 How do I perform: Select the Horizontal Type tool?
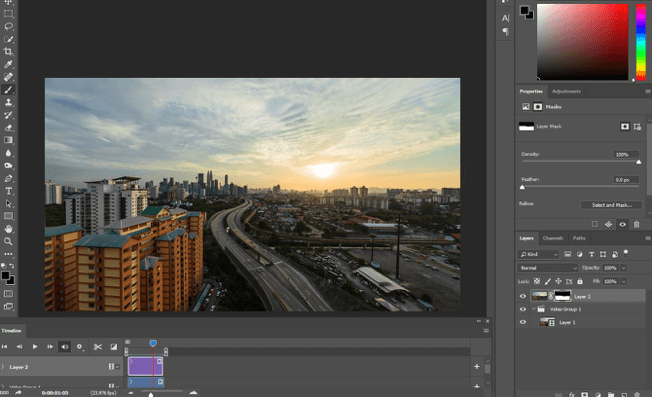click(8, 191)
